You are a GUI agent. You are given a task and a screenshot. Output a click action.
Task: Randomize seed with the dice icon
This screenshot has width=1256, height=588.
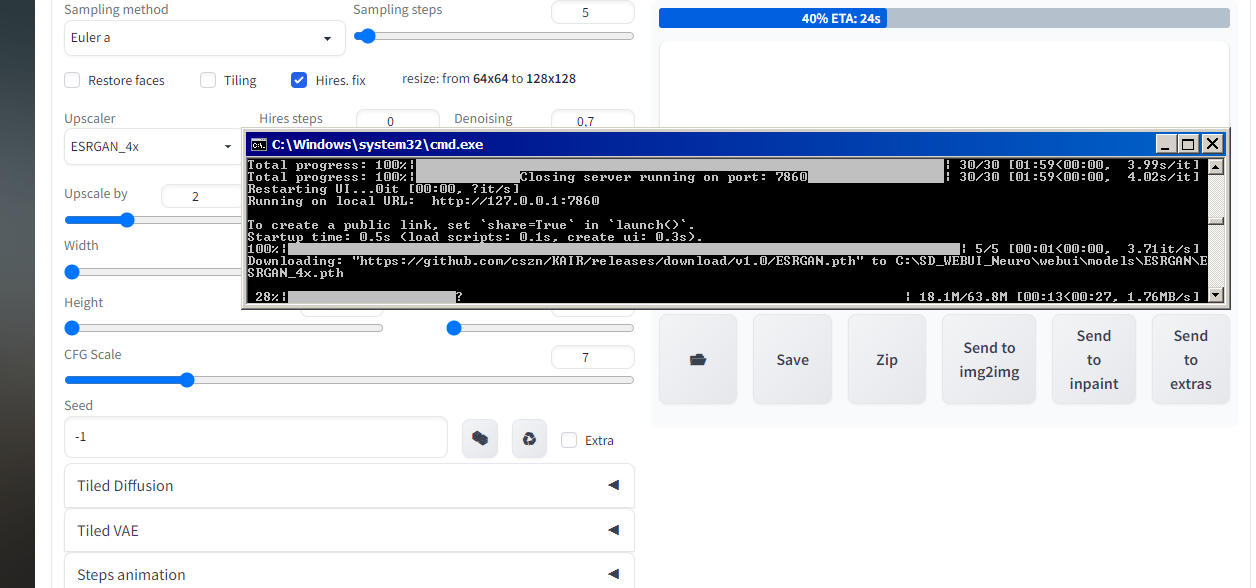[480, 438]
